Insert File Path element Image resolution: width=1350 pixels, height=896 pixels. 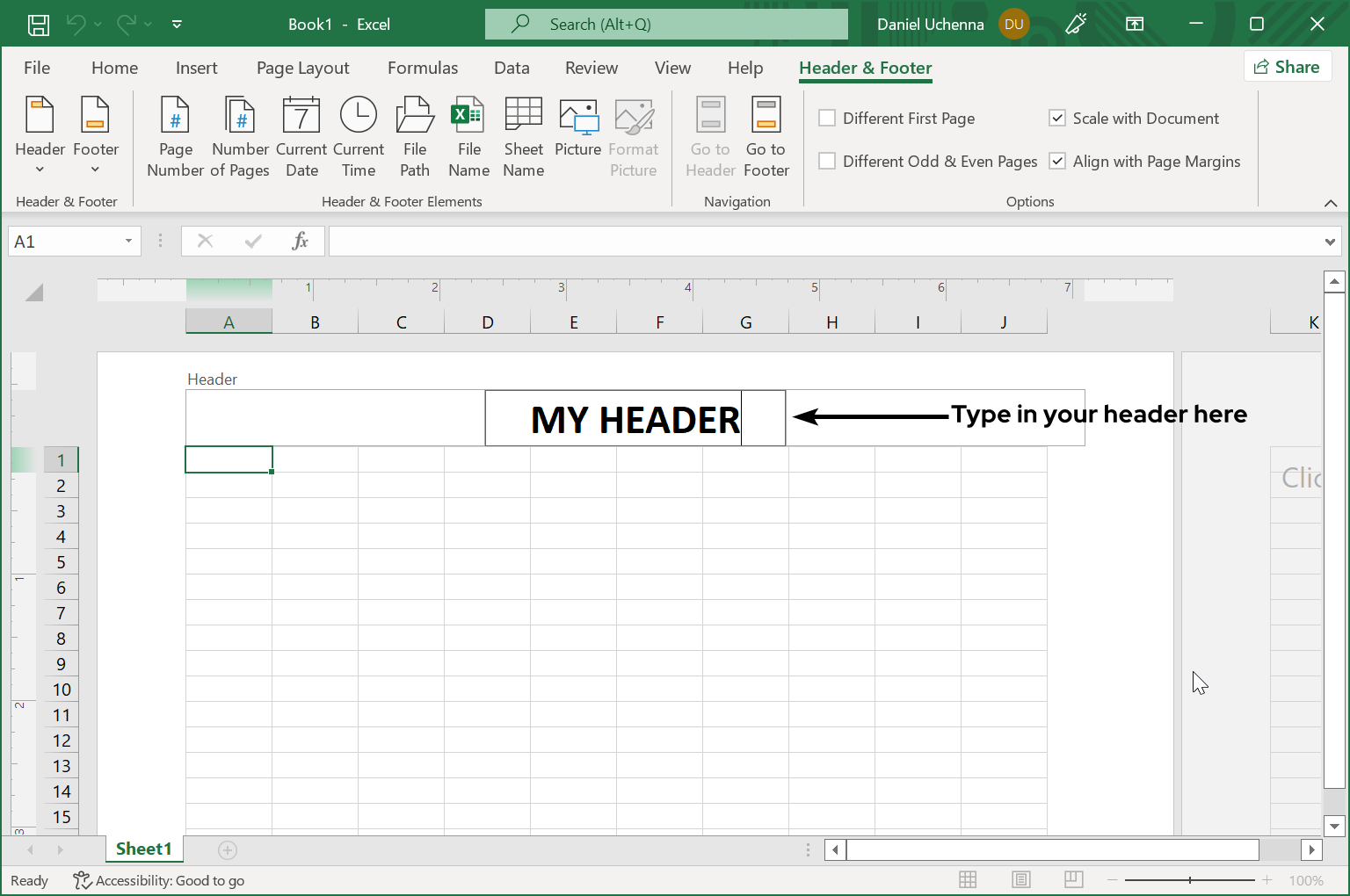pos(415,137)
